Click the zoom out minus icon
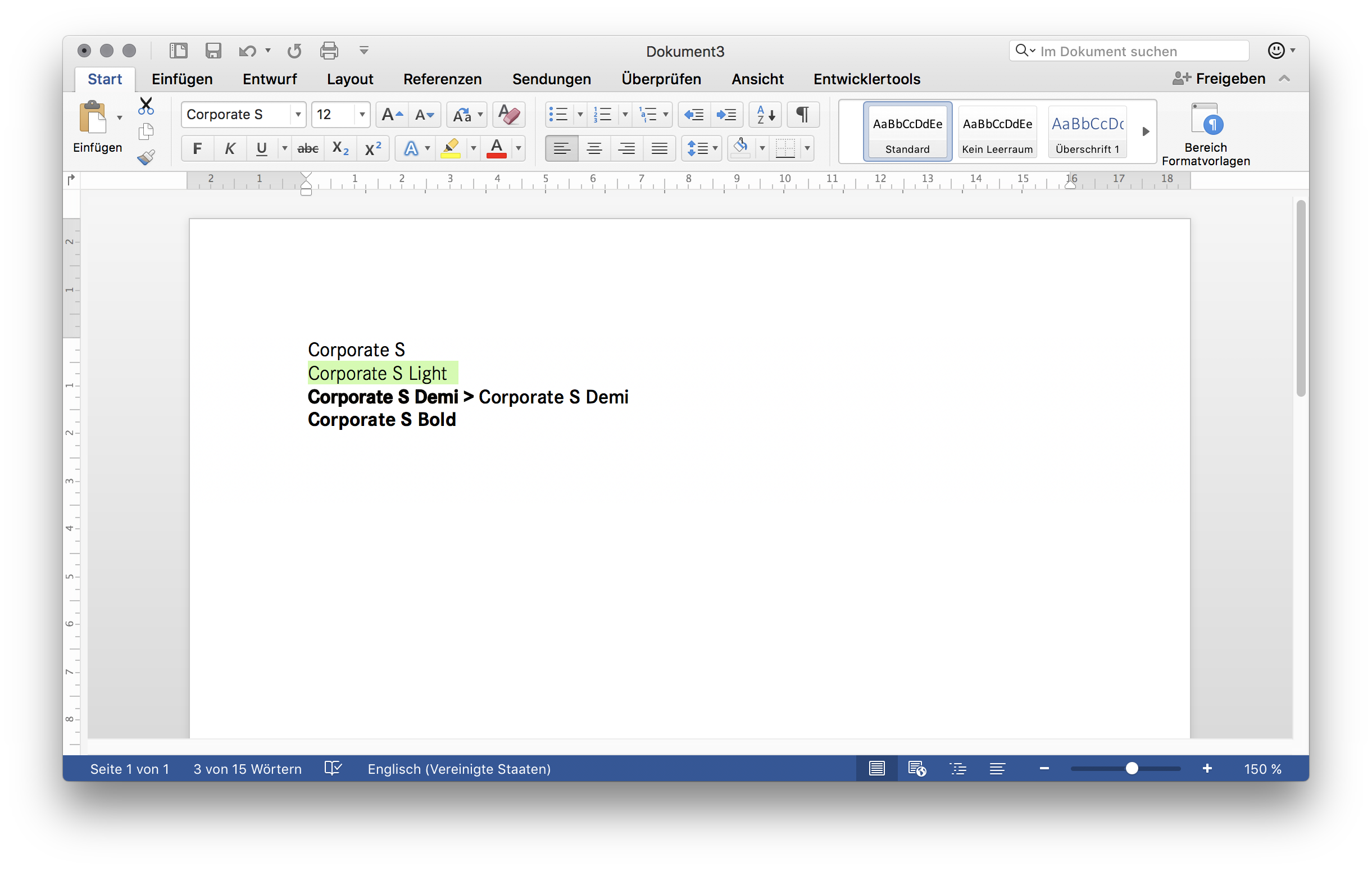The width and height of the screenshot is (1372, 871). click(1044, 769)
